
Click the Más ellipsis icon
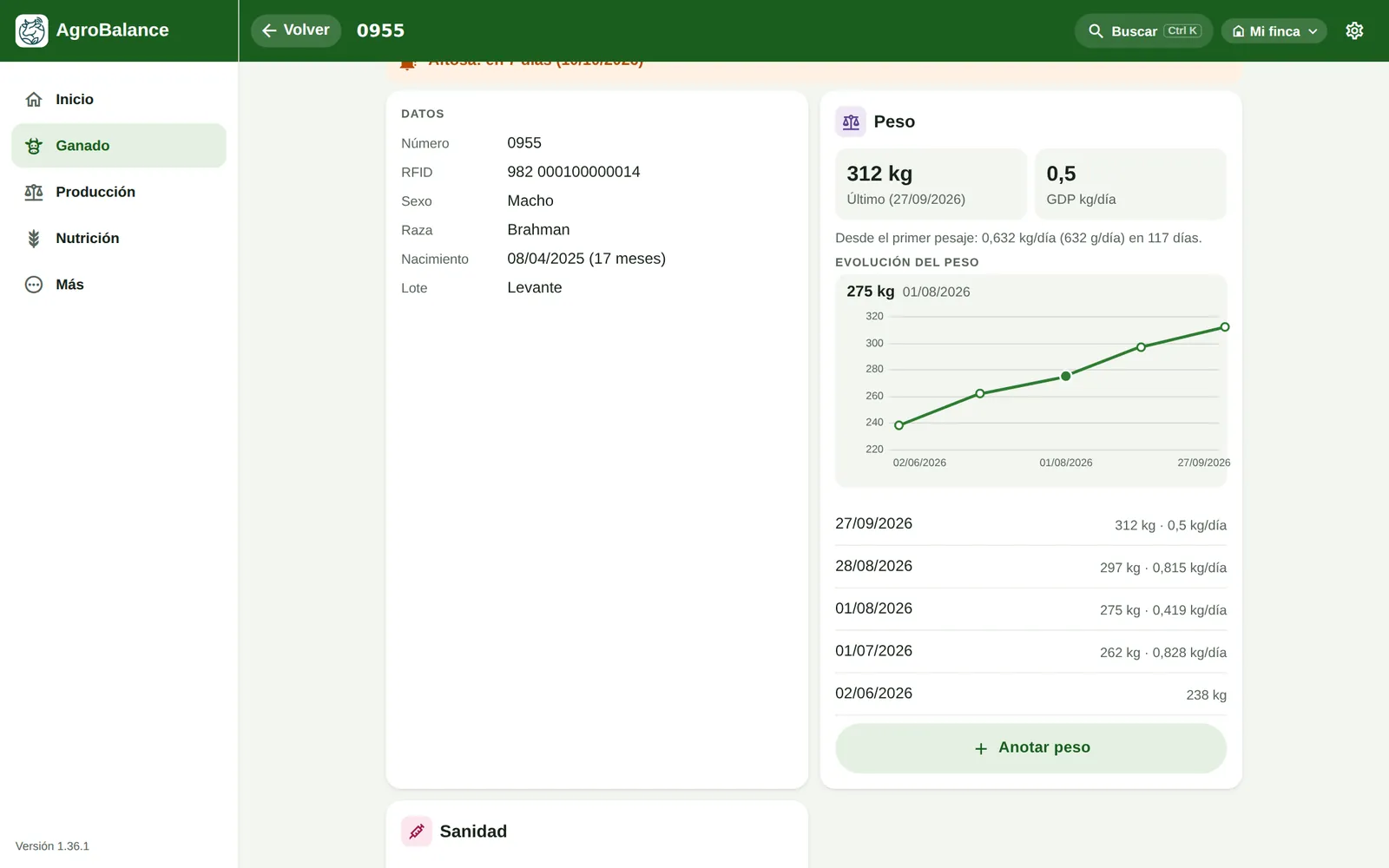[34, 285]
